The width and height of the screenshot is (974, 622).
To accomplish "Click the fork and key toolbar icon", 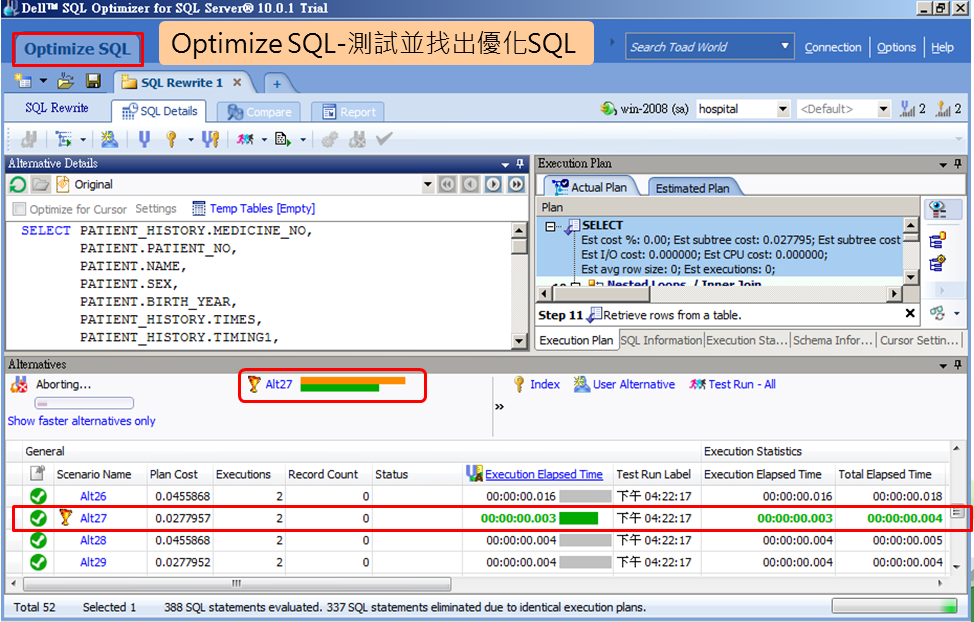I will (x=211, y=139).
